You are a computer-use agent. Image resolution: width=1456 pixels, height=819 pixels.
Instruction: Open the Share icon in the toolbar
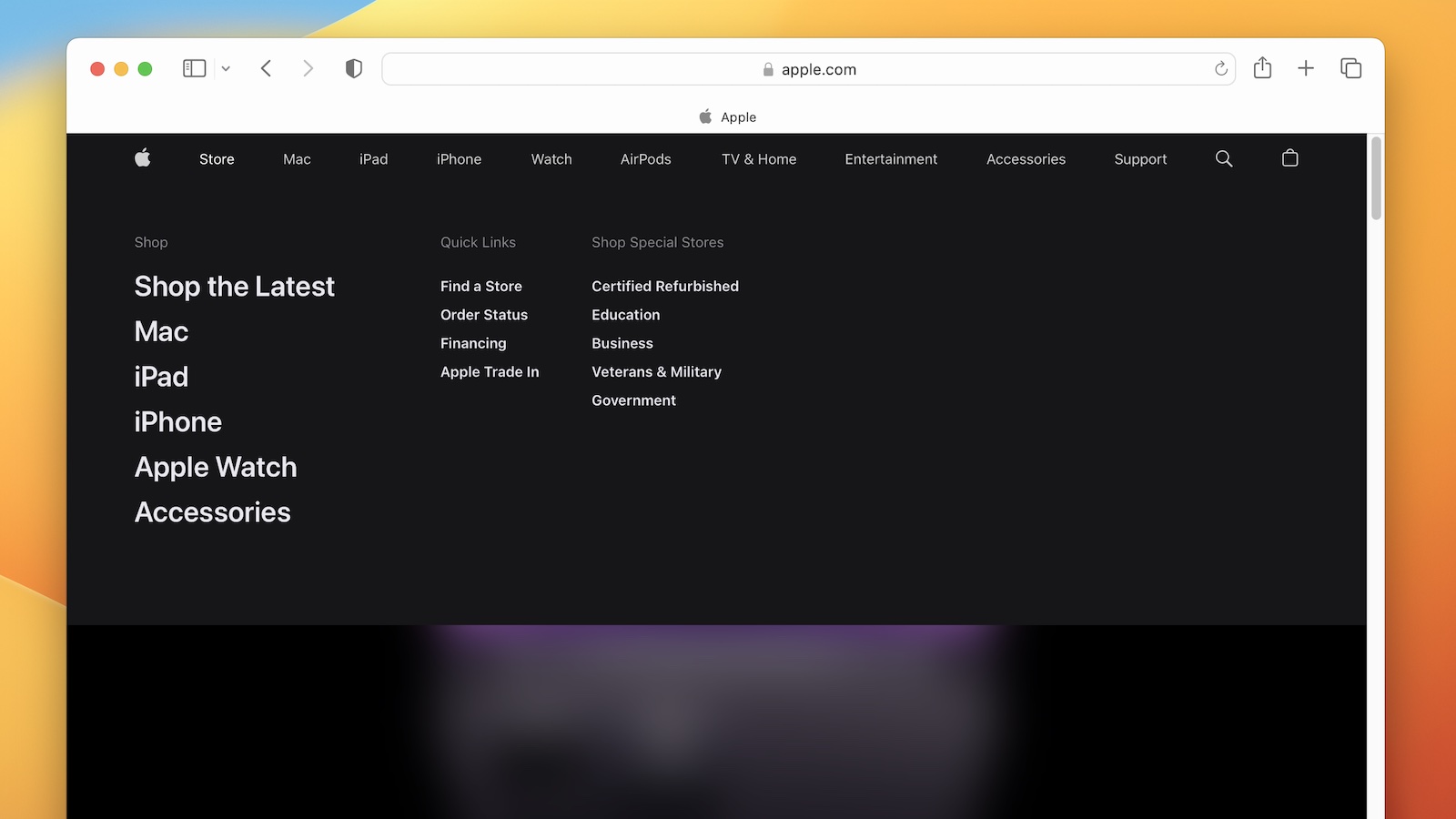coord(1262,67)
